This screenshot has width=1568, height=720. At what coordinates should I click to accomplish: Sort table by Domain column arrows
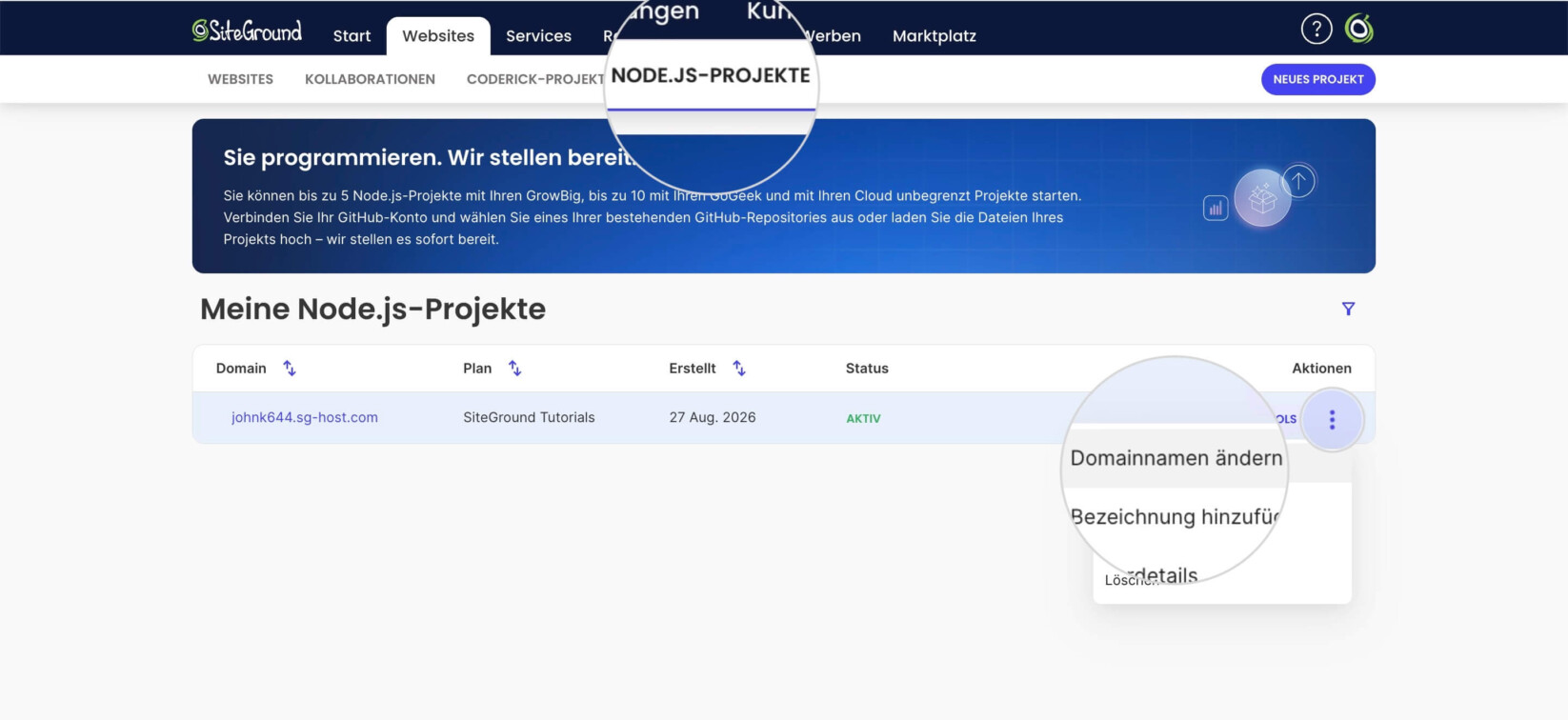290,369
